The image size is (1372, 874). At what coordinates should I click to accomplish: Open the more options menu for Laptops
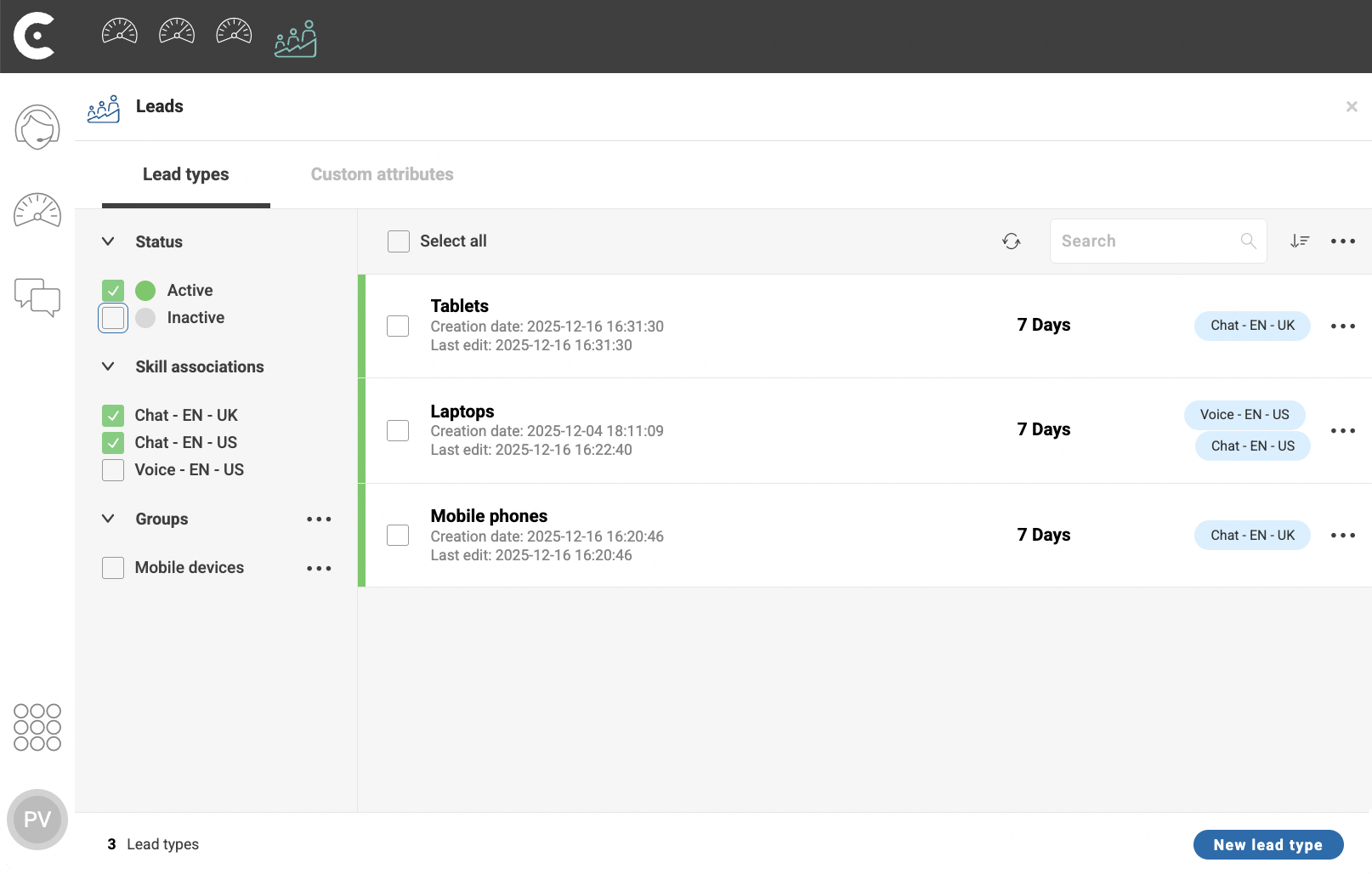1343,431
